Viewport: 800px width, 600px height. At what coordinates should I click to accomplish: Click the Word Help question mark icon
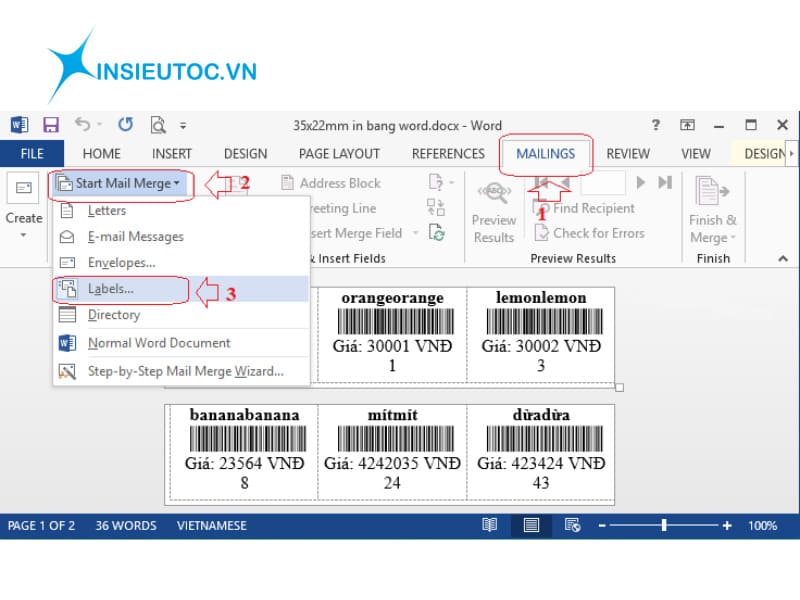(655, 125)
